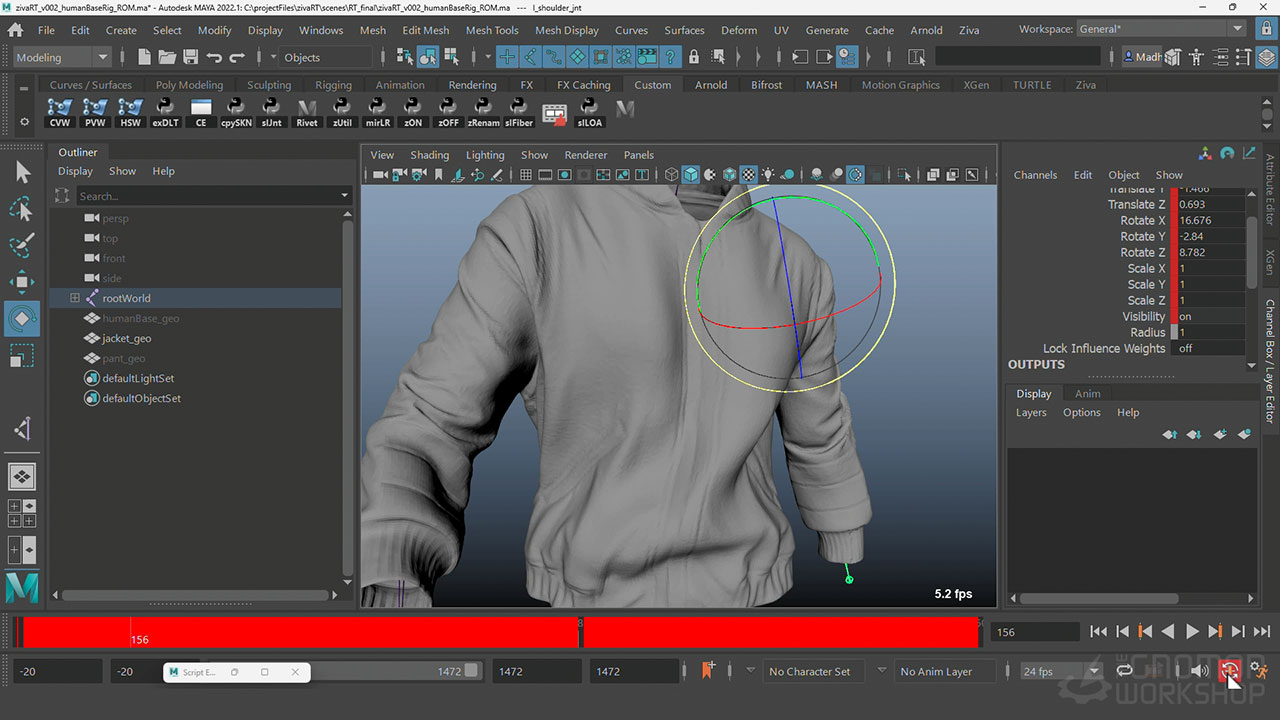
Task: Click the zRenam shelf icon
Action: 483,112
